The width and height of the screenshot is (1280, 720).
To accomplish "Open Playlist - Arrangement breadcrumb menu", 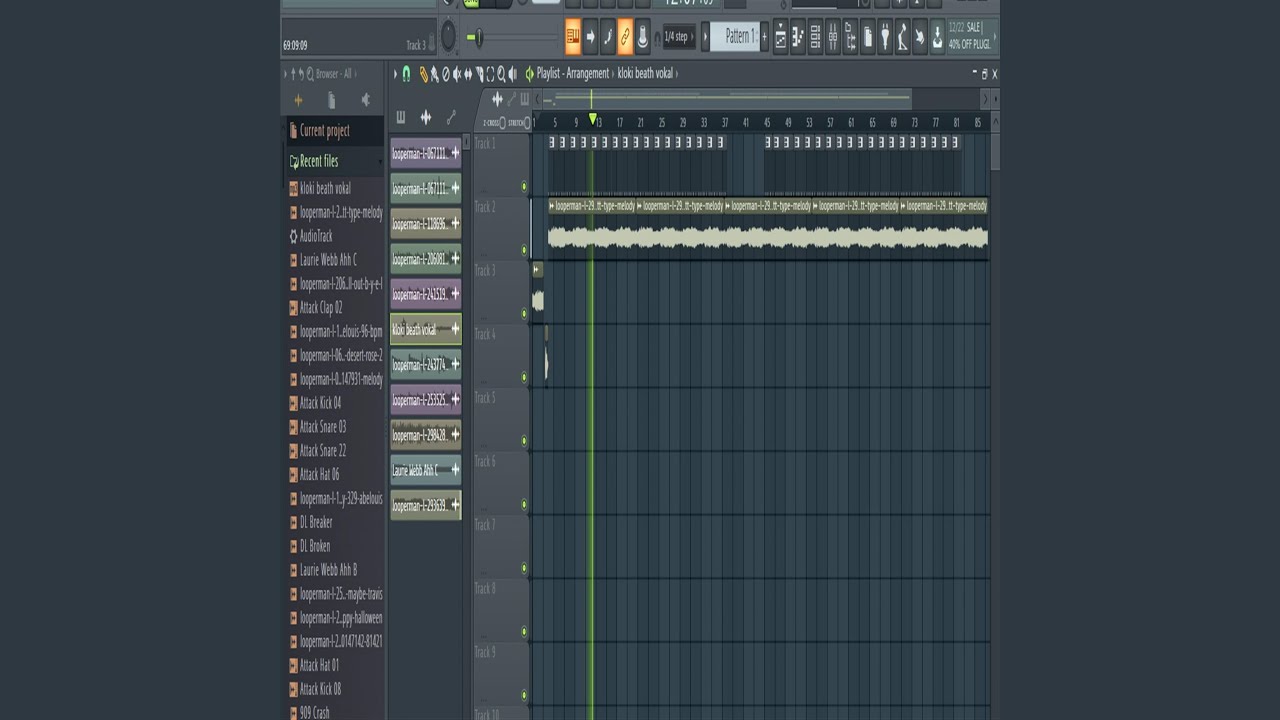I will pyautogui.click(x=572, y=74).
